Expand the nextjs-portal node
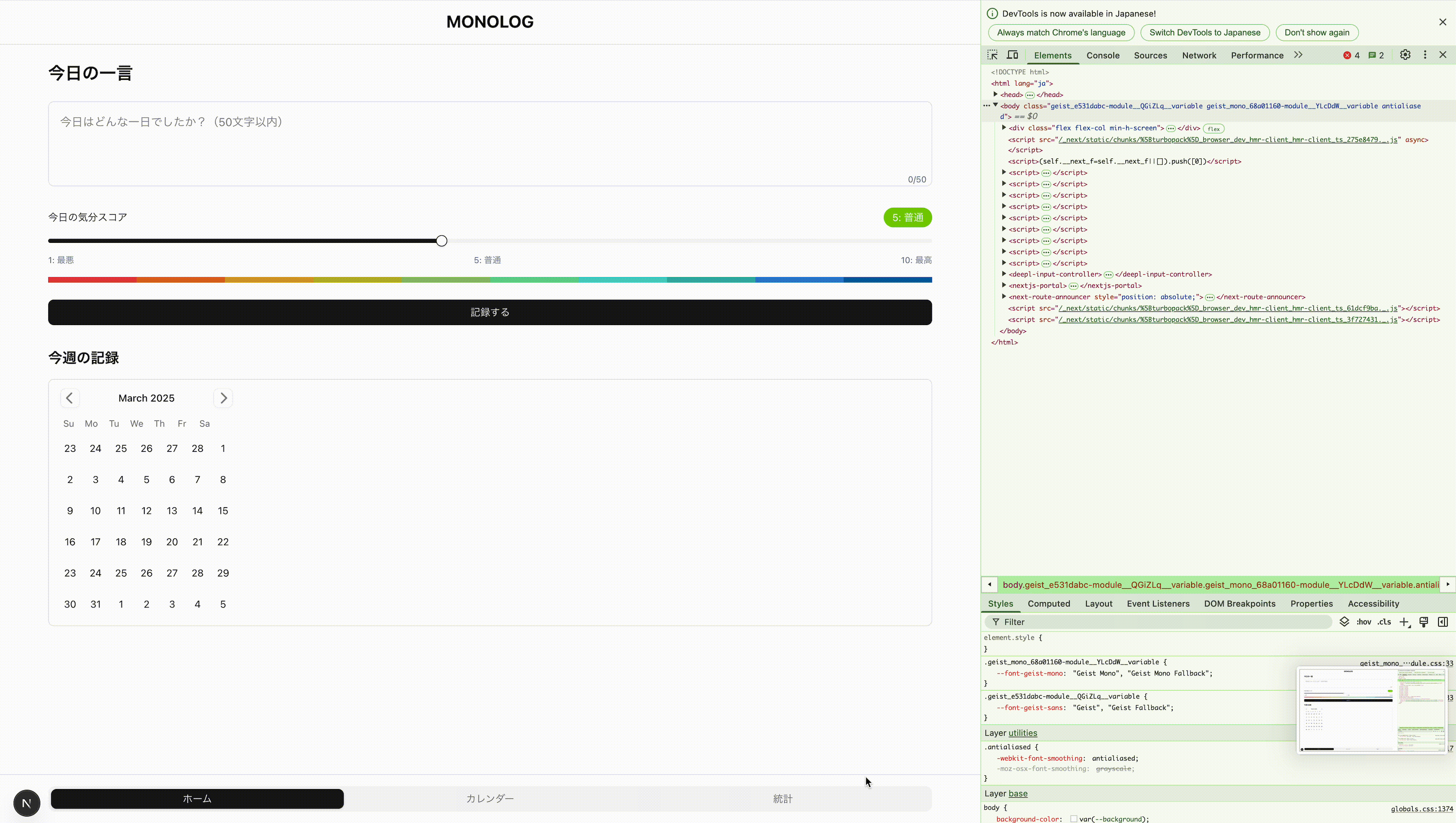Image resolution: width=1456 pixels, height=823 pixels. (x=1004, y=285)
